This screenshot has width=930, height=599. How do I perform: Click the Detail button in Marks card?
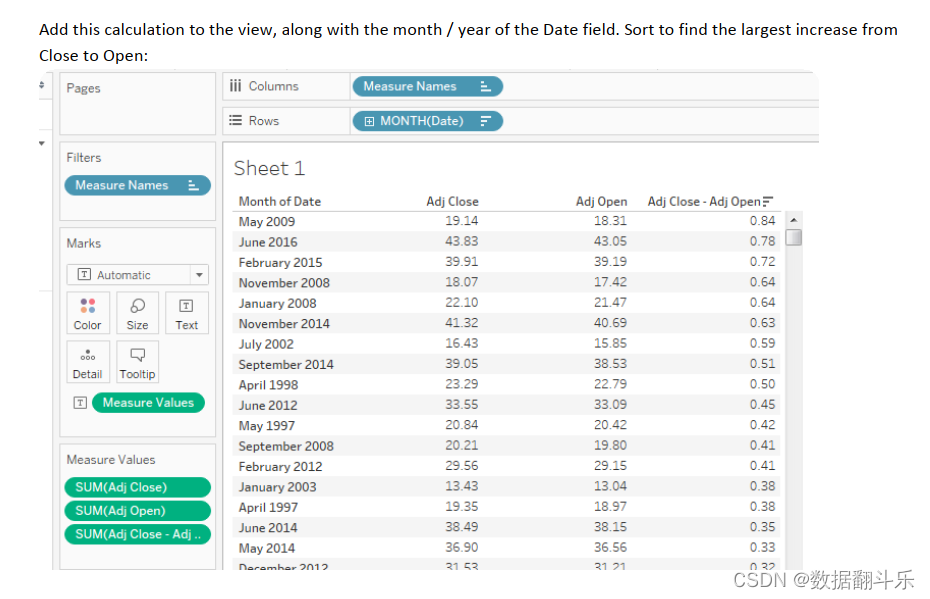[88, 362]
